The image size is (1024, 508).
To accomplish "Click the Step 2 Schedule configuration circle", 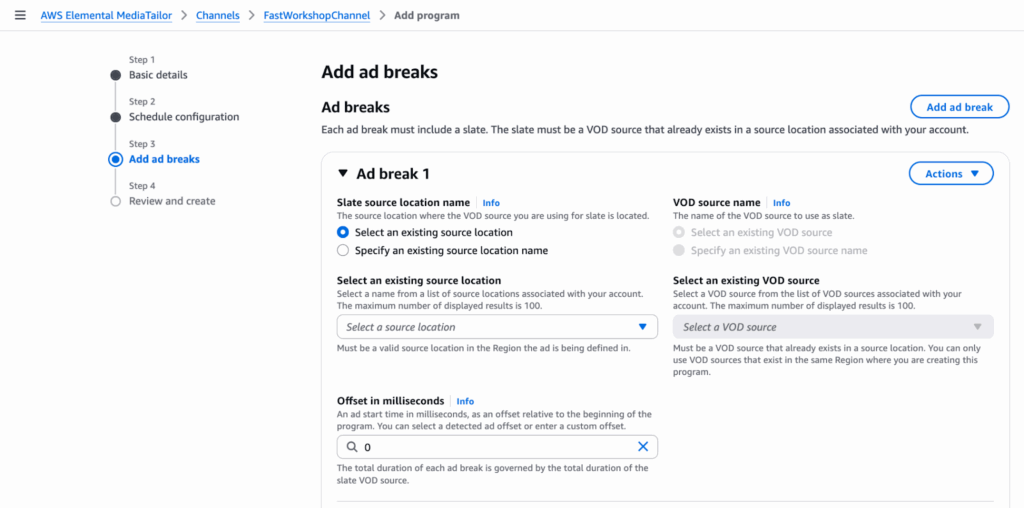I will (x=116, y=117).
